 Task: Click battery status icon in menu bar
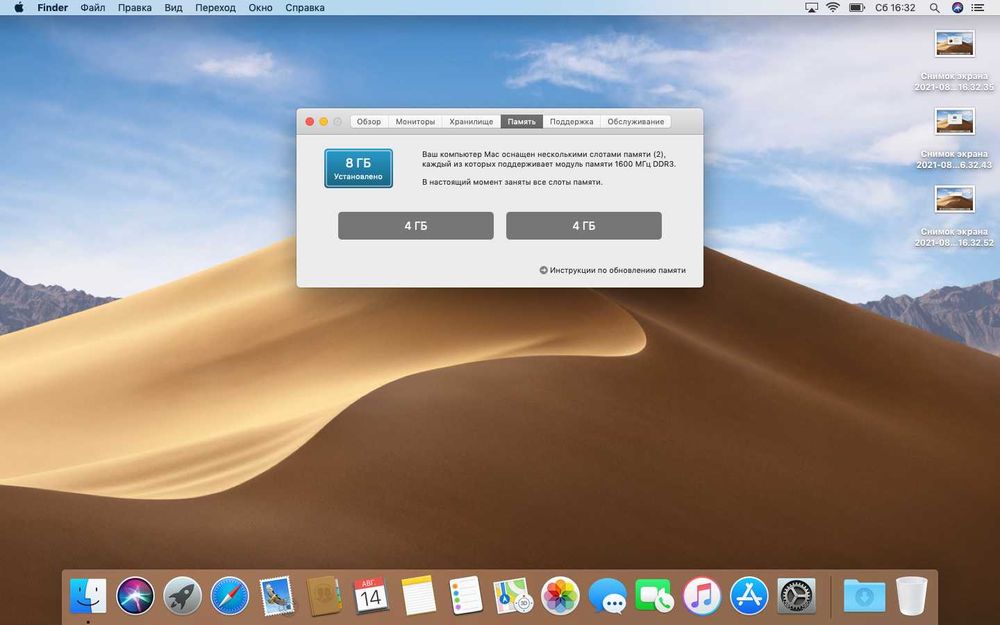[x=857, y=8]
